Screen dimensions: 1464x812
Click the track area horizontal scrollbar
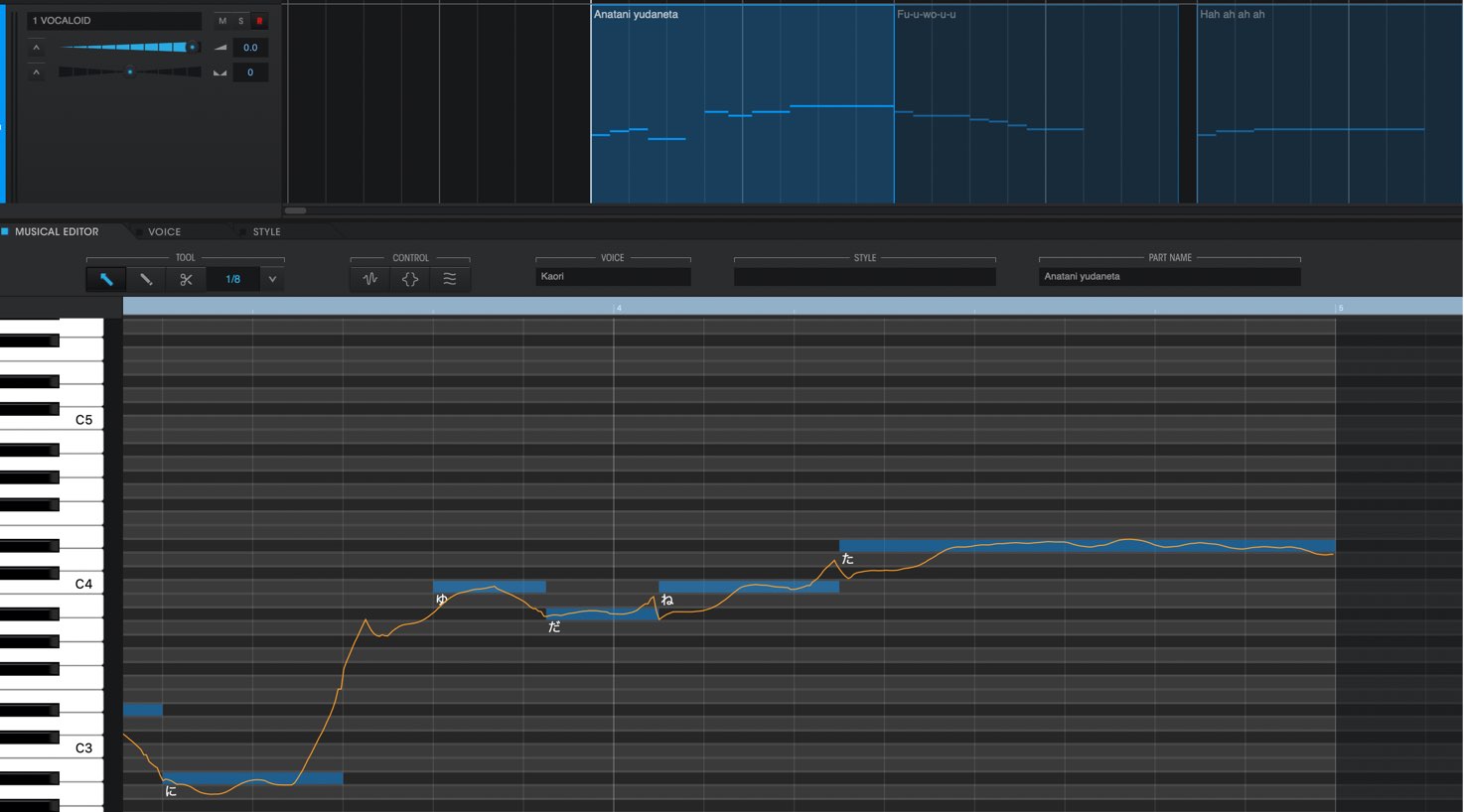[296, 210]
